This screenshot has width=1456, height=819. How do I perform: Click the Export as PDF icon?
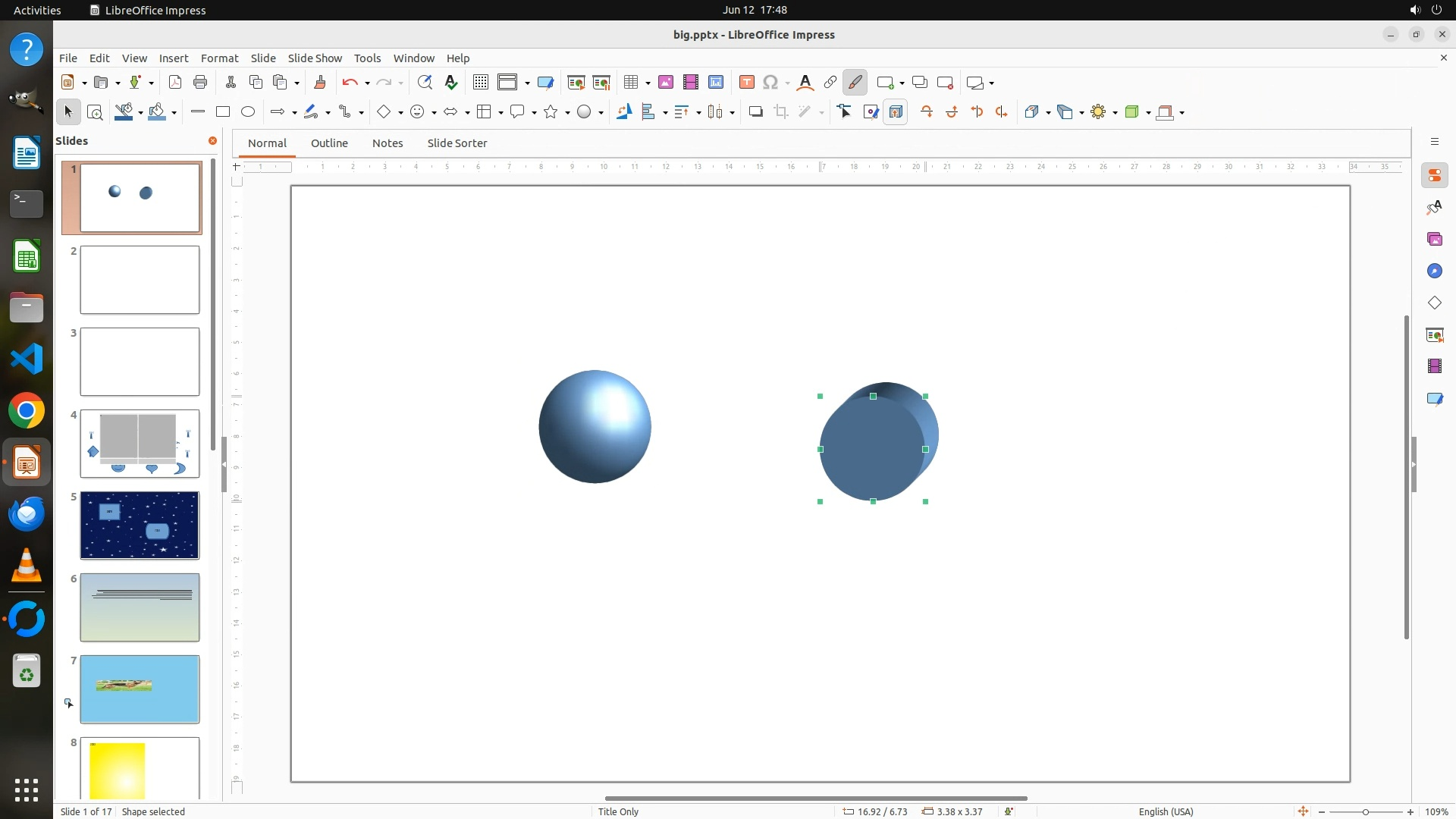click(x=175, y=83)
